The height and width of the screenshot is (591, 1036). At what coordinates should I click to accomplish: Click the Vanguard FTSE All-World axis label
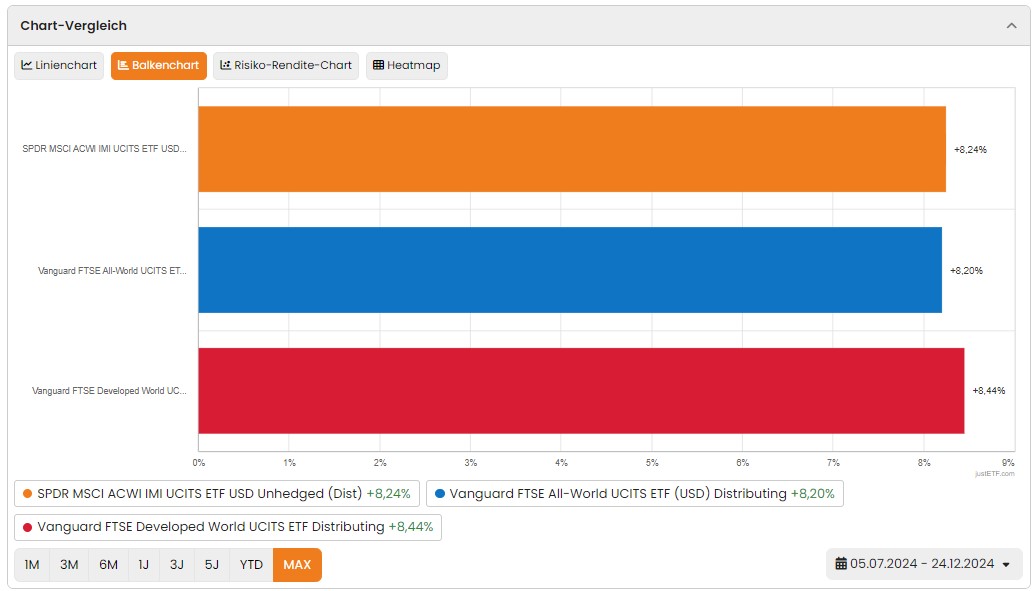pos(112,270)
